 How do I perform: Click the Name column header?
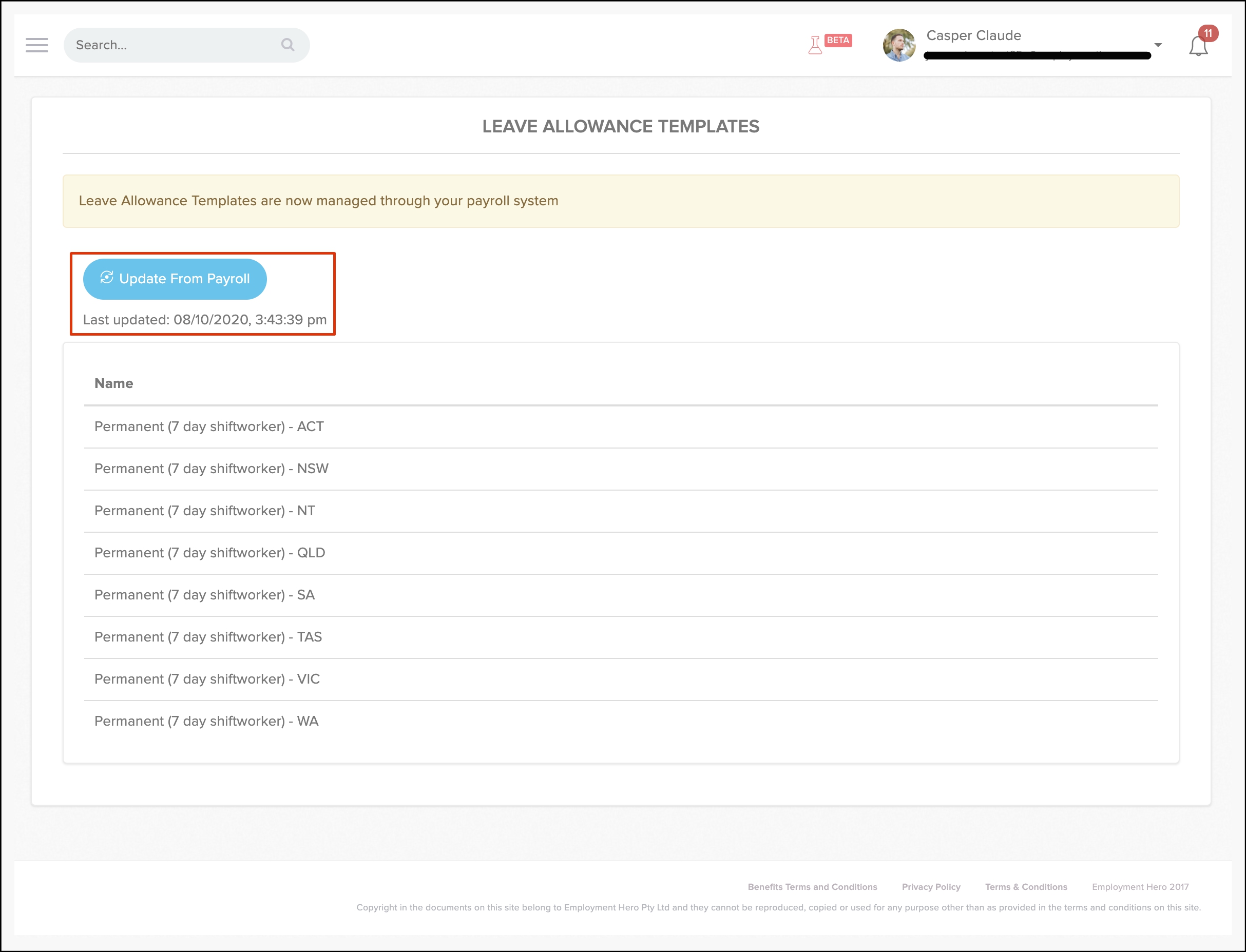coord(113,384)
